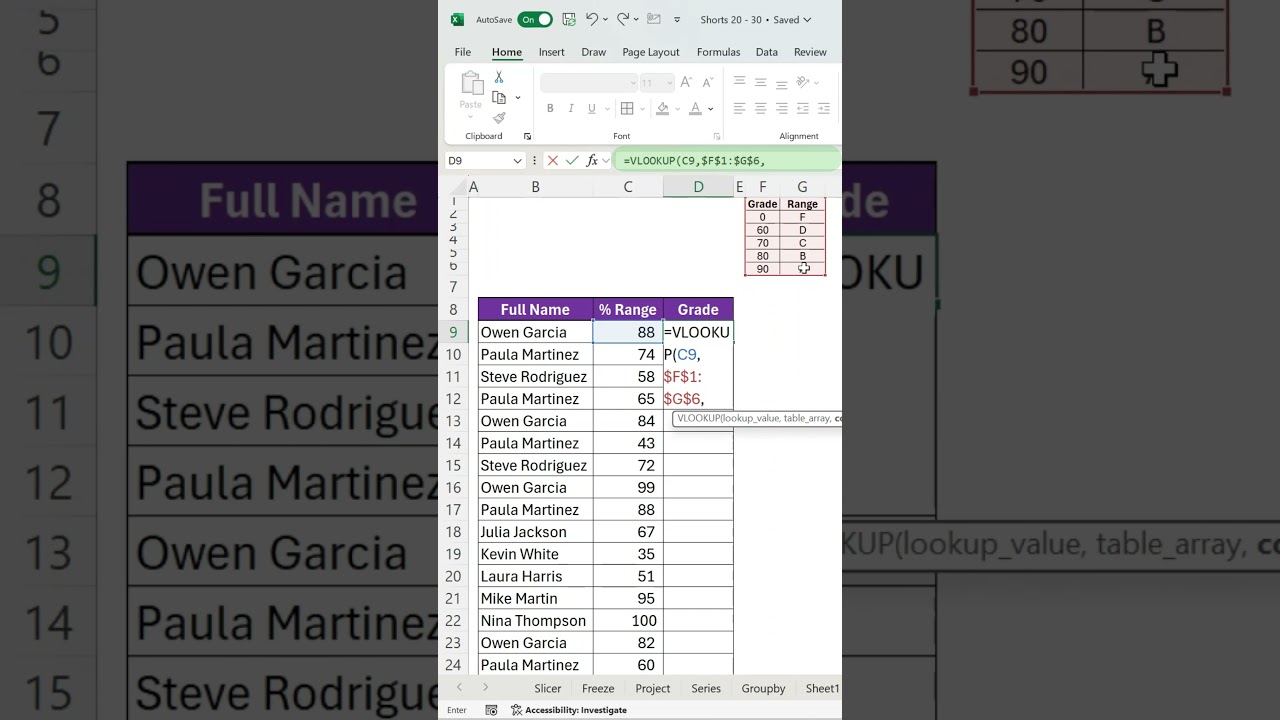Screen dimensions: 1280x720
Task: Open the Review ribbon tab
Action: pyautogui.click(x=811, y=52)
